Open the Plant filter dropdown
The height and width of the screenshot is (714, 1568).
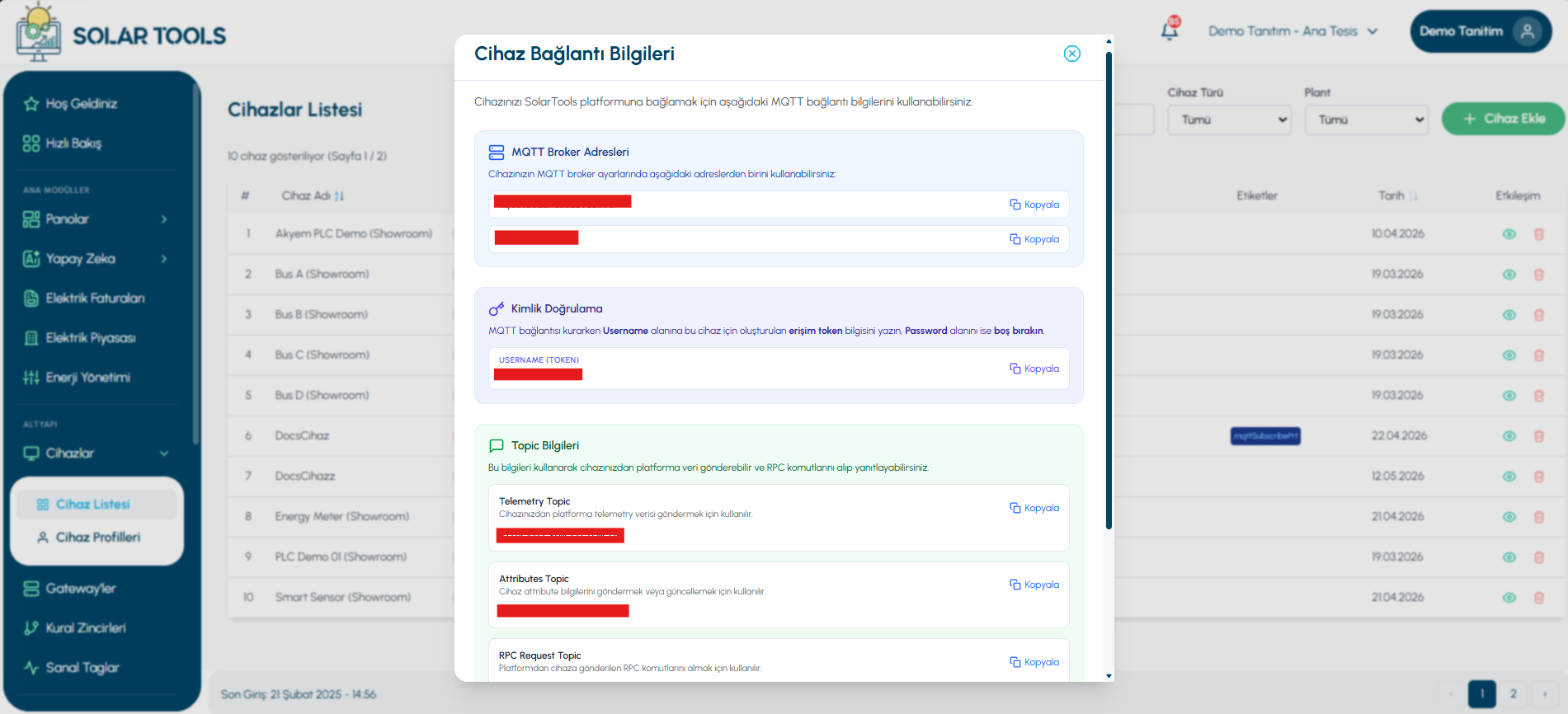[1366, 120]
